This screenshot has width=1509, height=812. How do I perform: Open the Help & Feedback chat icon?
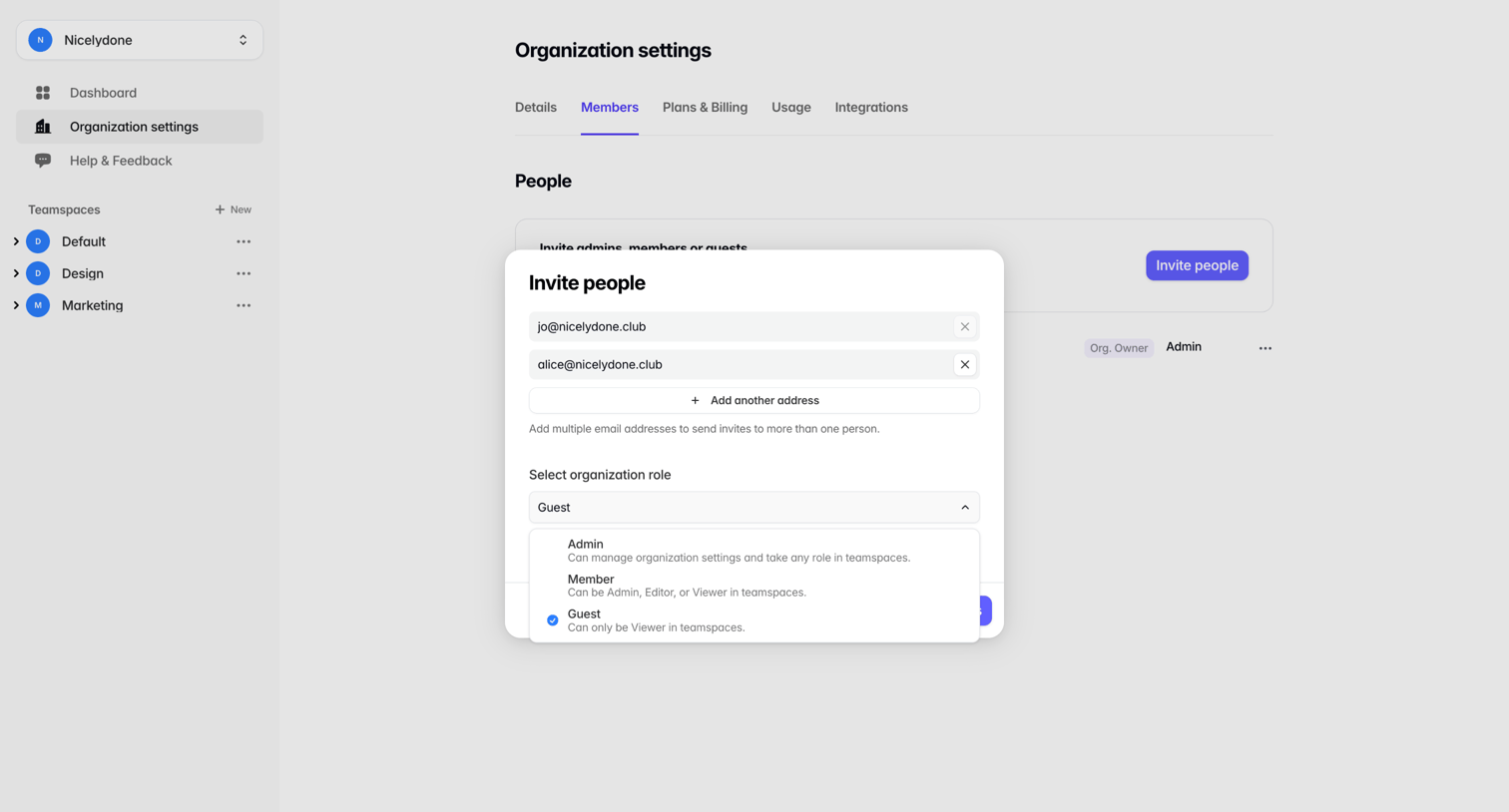click(43, 161)
